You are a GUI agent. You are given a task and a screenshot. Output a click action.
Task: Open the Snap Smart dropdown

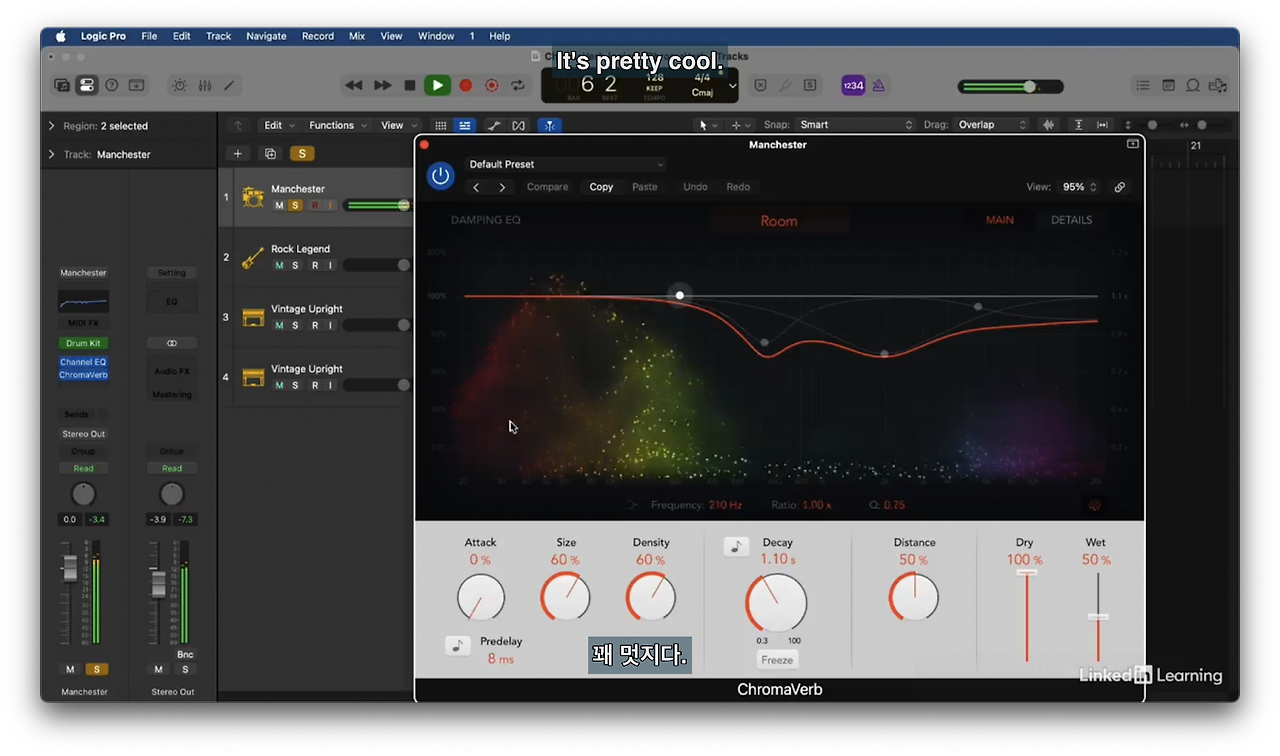tap(856, 125)
